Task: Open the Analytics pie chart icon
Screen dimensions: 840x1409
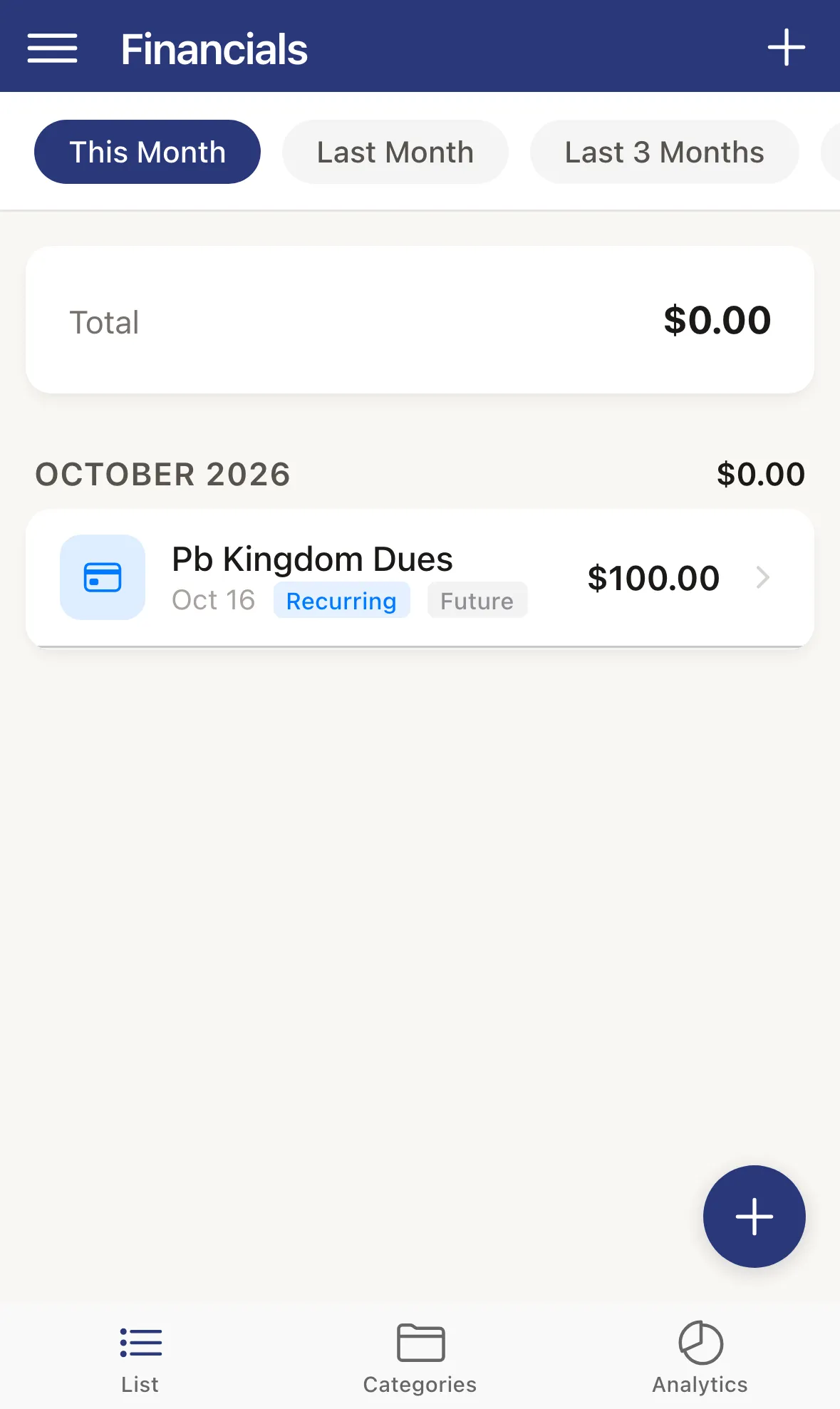Action: point(700,1342)
